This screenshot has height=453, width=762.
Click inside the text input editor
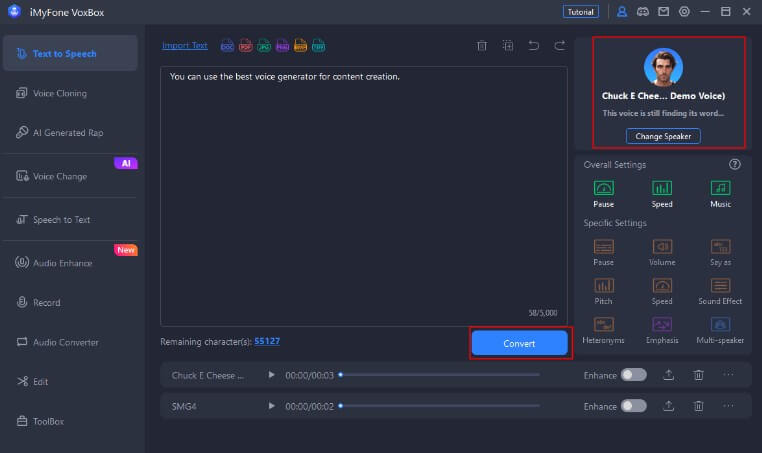coord(364,196)
